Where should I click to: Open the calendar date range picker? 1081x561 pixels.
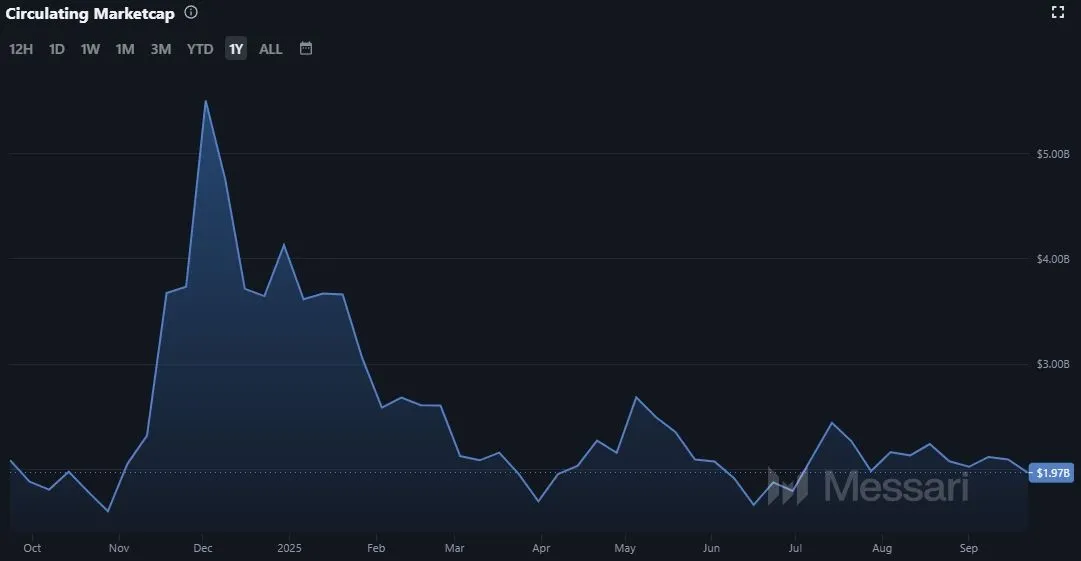pos(306,48)
